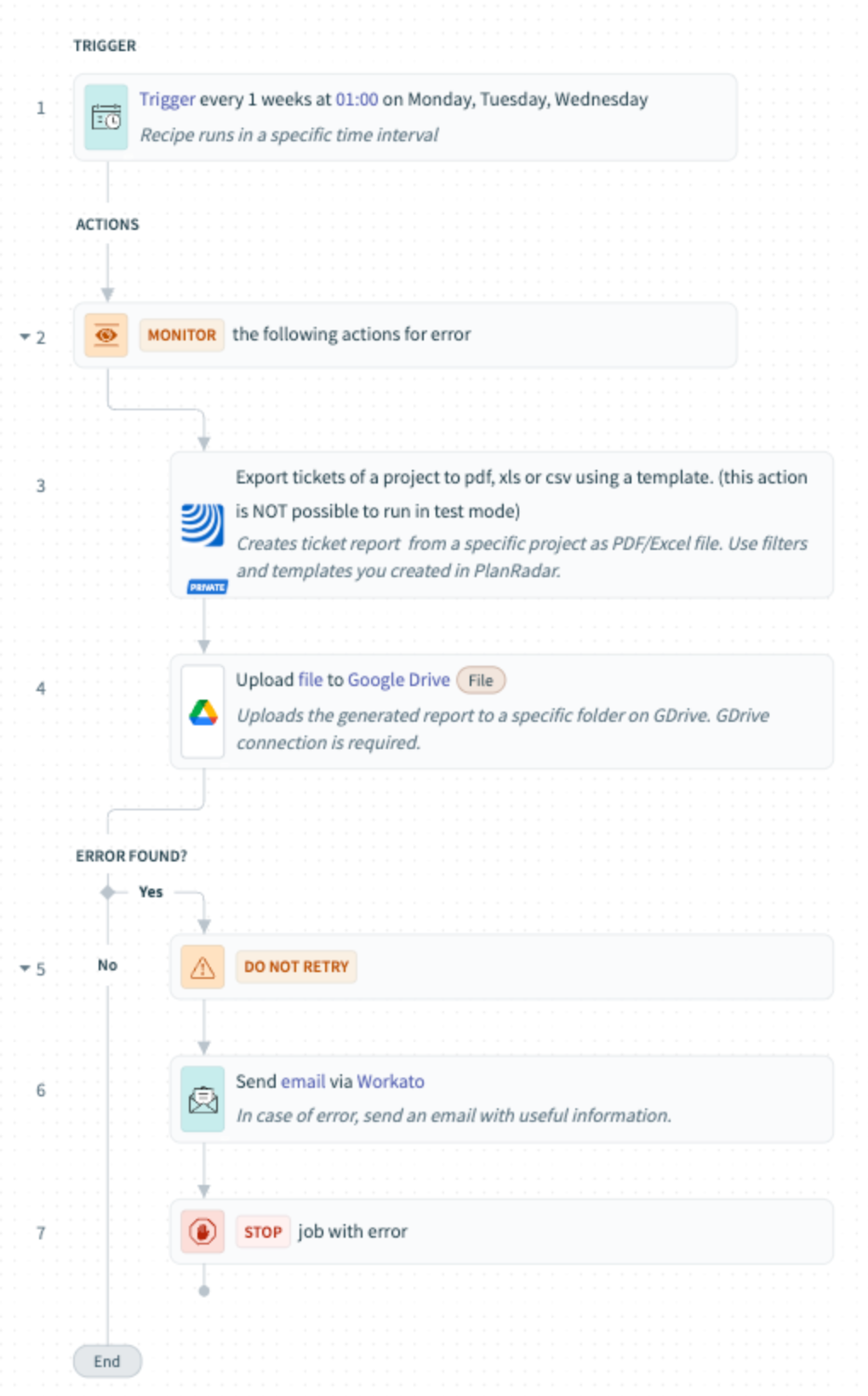The width and height of the screenshot is (868, 1396).
Task: Click the 01:00 time link
Action: pos(357,100)
